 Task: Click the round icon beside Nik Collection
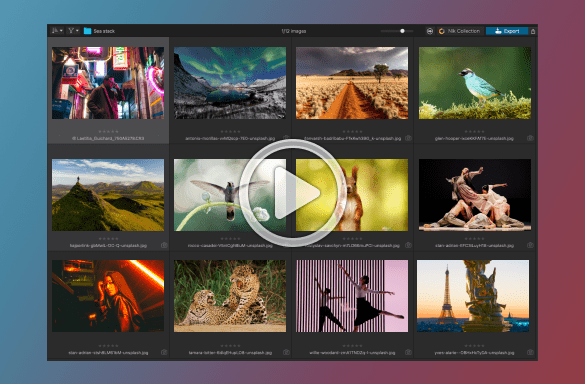click(430, 31)
